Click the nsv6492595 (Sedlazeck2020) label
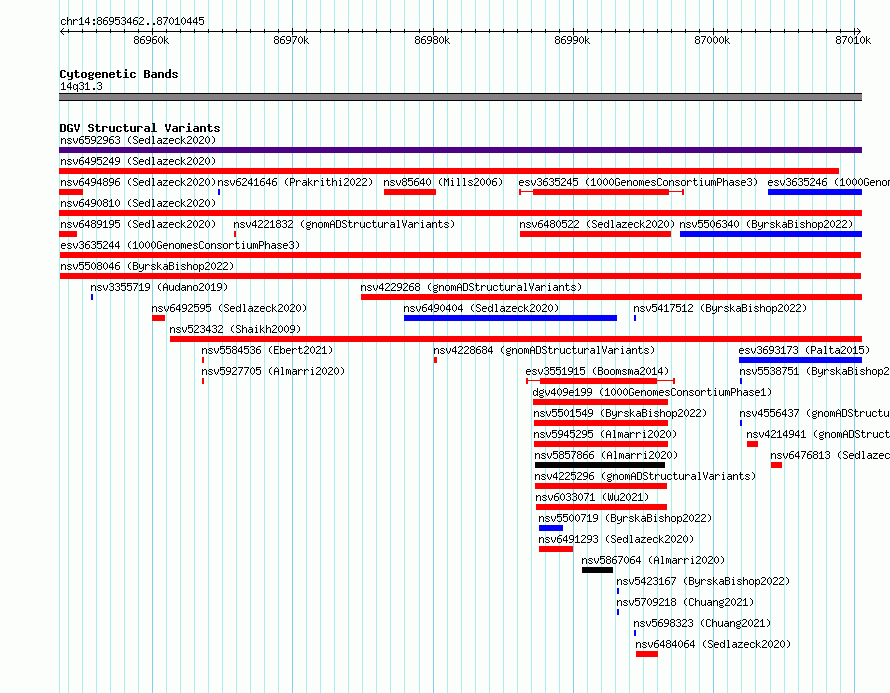Image resolution: width=890 pixels, height=693 pixels. [x=229, y=308]
